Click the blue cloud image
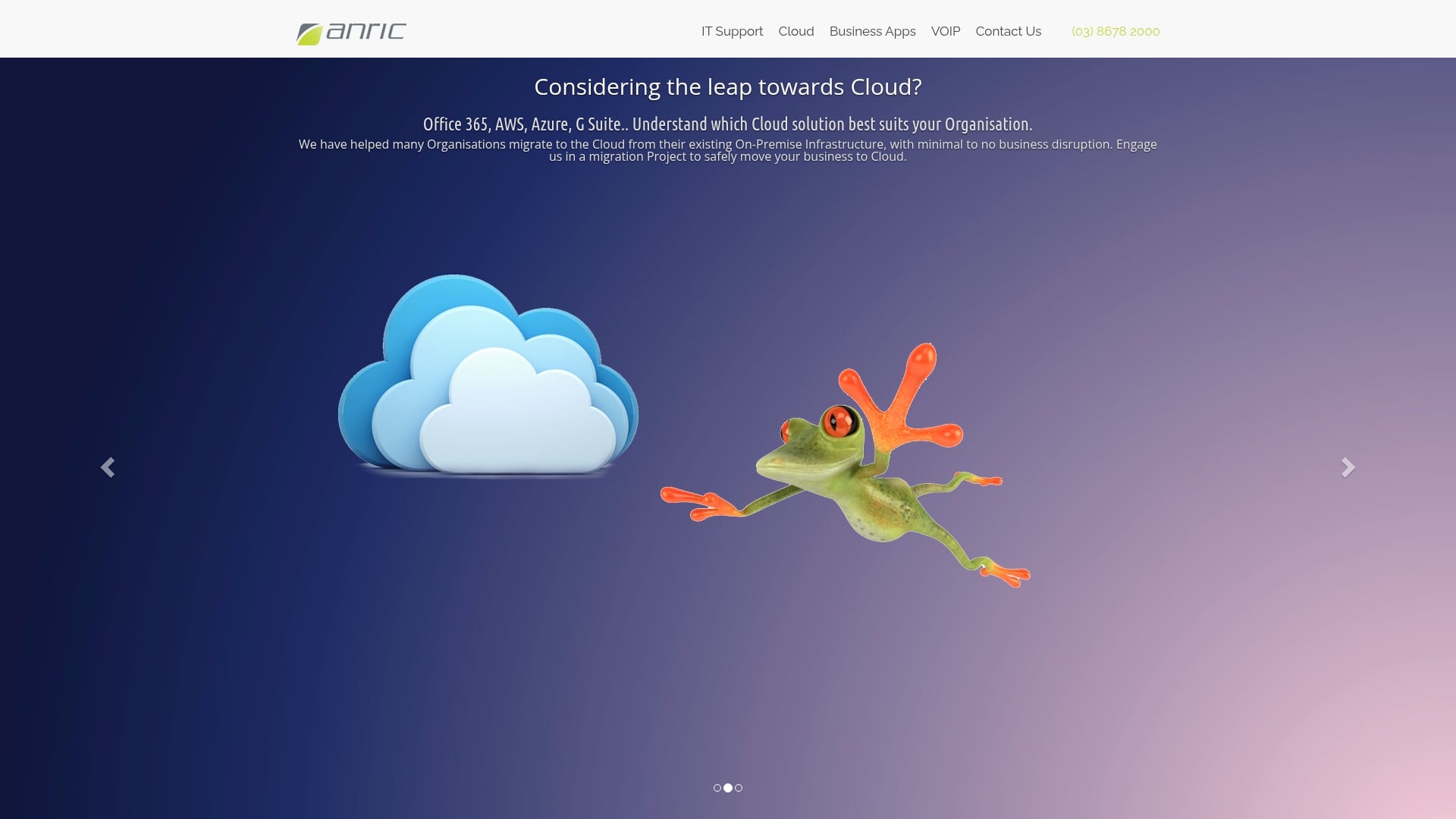The image size is (1456, 819). (x=488, y=376)
